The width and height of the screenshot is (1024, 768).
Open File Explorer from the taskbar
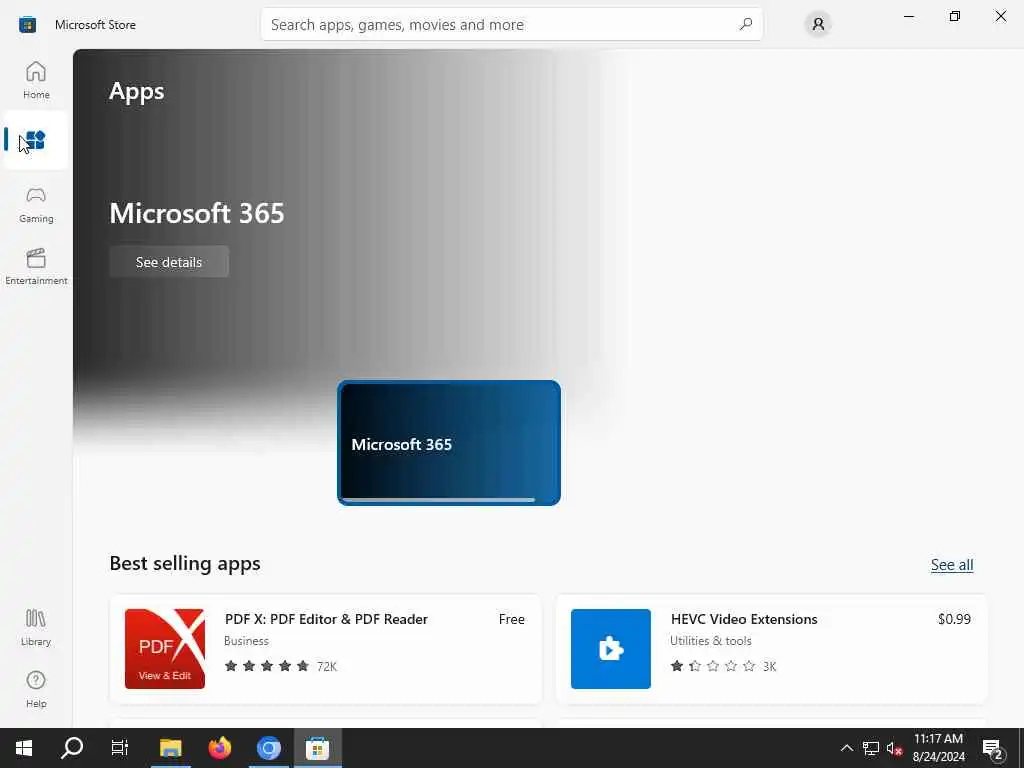pyautogui.click(x=170, y=748)
